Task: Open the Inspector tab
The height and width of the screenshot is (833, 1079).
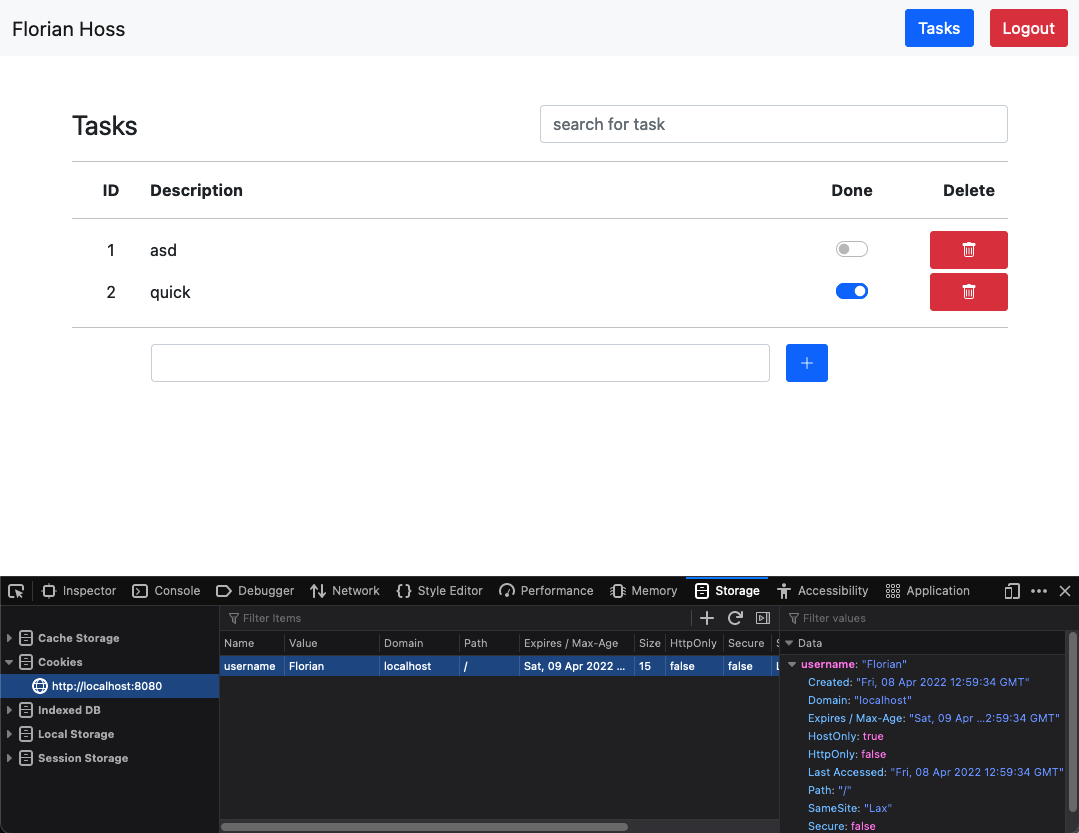Action: click(79, 591)
